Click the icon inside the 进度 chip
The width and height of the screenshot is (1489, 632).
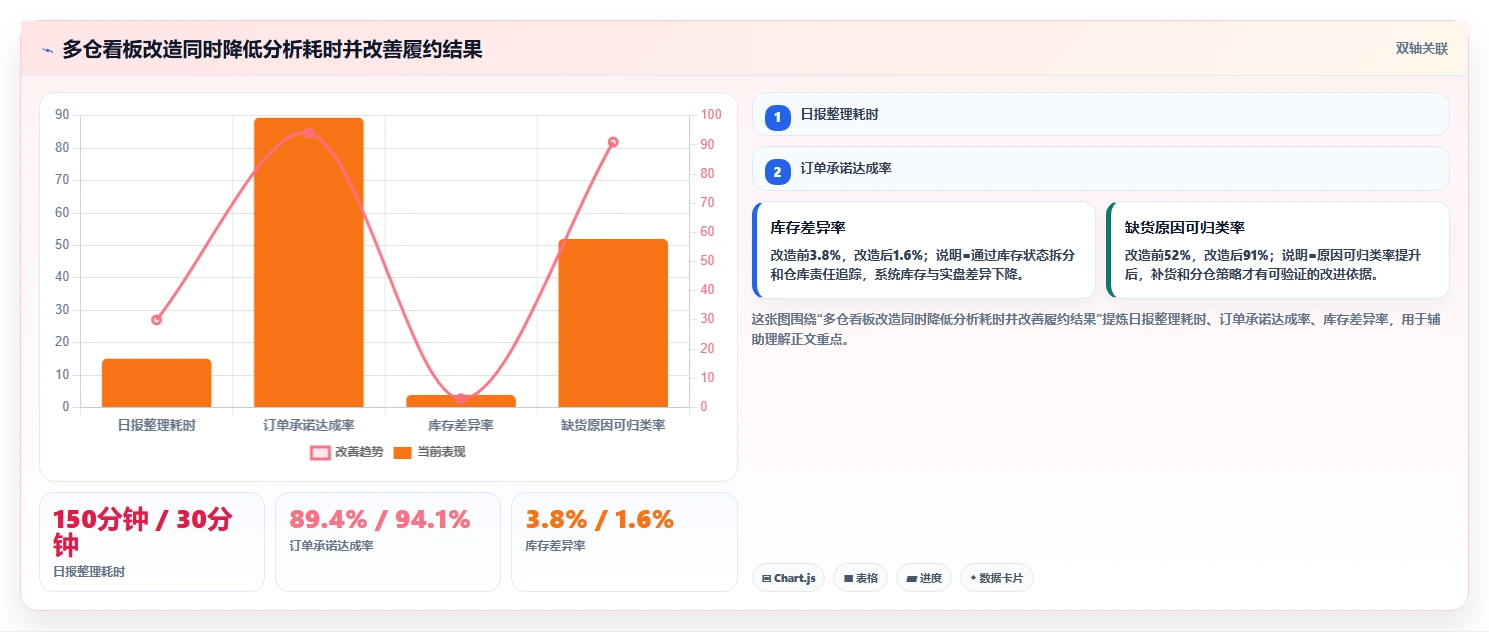tap(912, 578)
